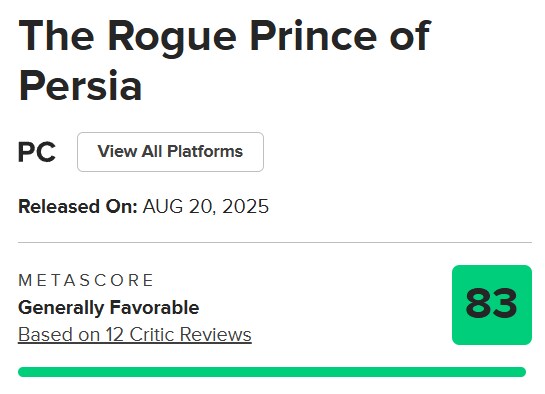Click the View All Platforms button
The height and width of the screenshot is (394, 545).
170,152
